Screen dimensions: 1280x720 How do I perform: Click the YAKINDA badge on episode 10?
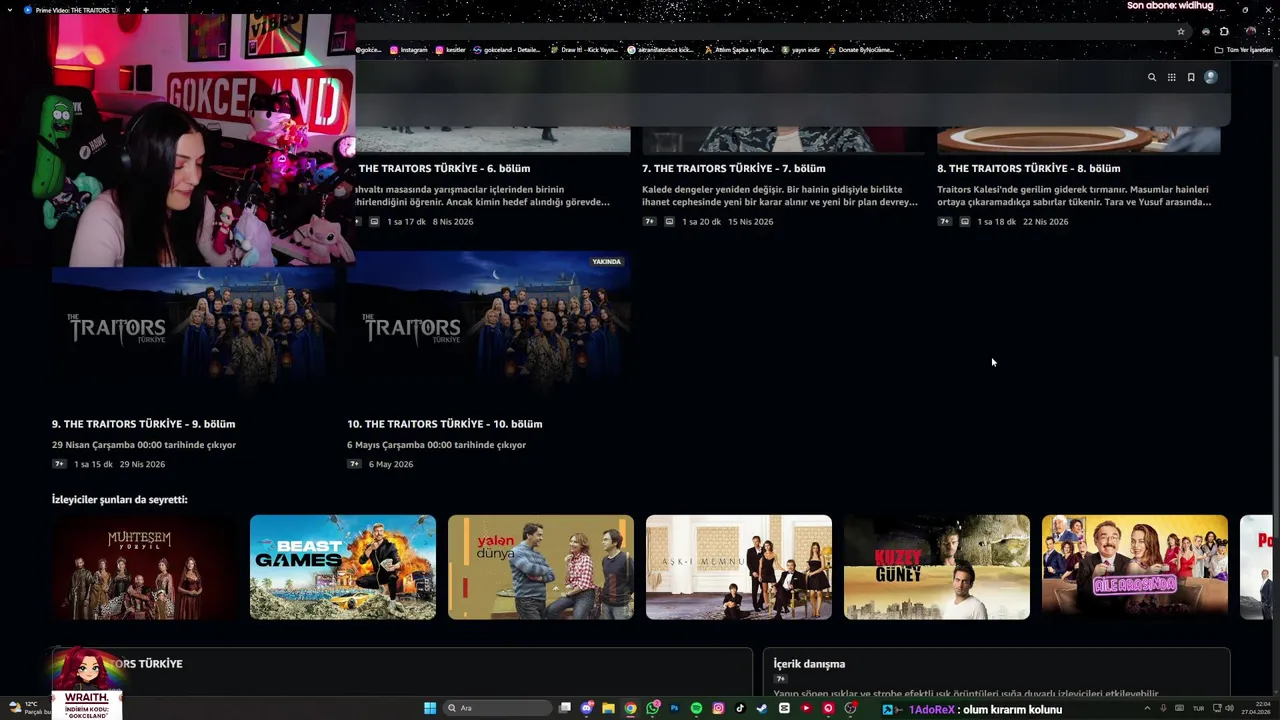[607, 262]
